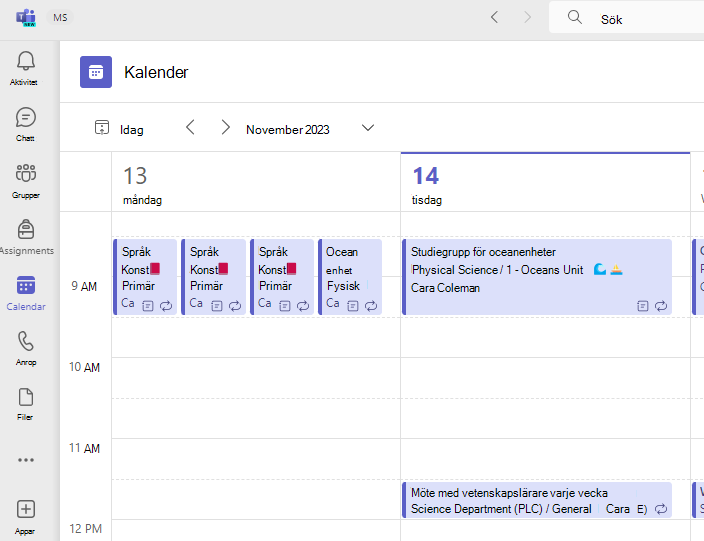This screenshot has height=541, width=704.
Task: Click the Sök search field
Action: point(626,18)
